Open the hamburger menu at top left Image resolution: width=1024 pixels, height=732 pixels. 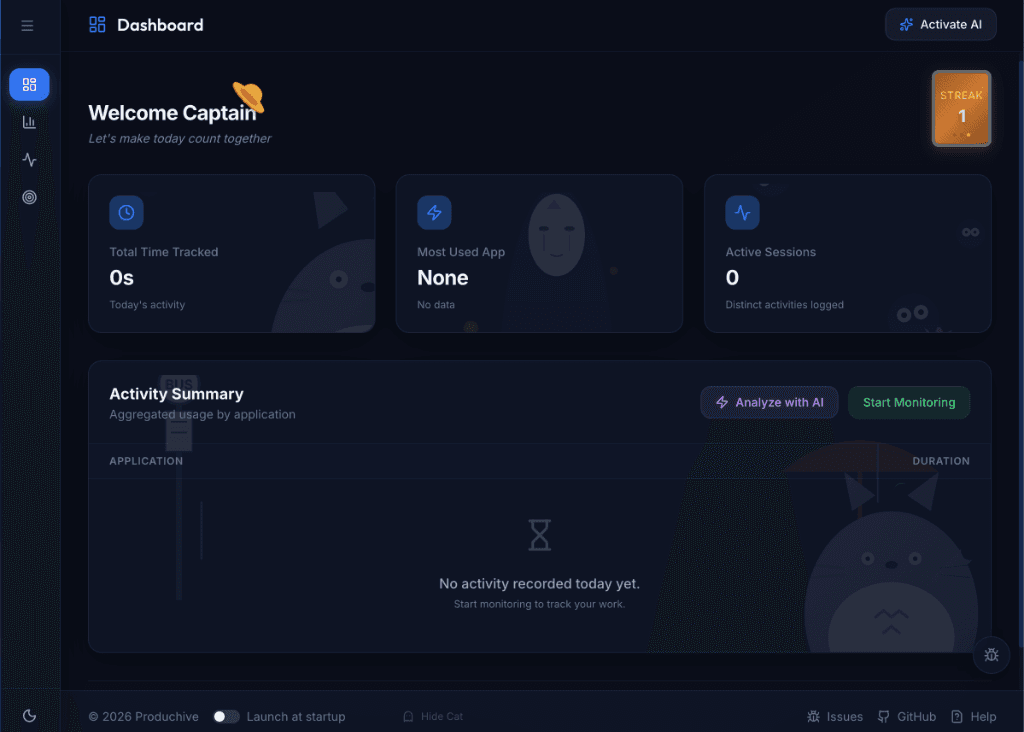pyautogui.click(x=27, y=25)
